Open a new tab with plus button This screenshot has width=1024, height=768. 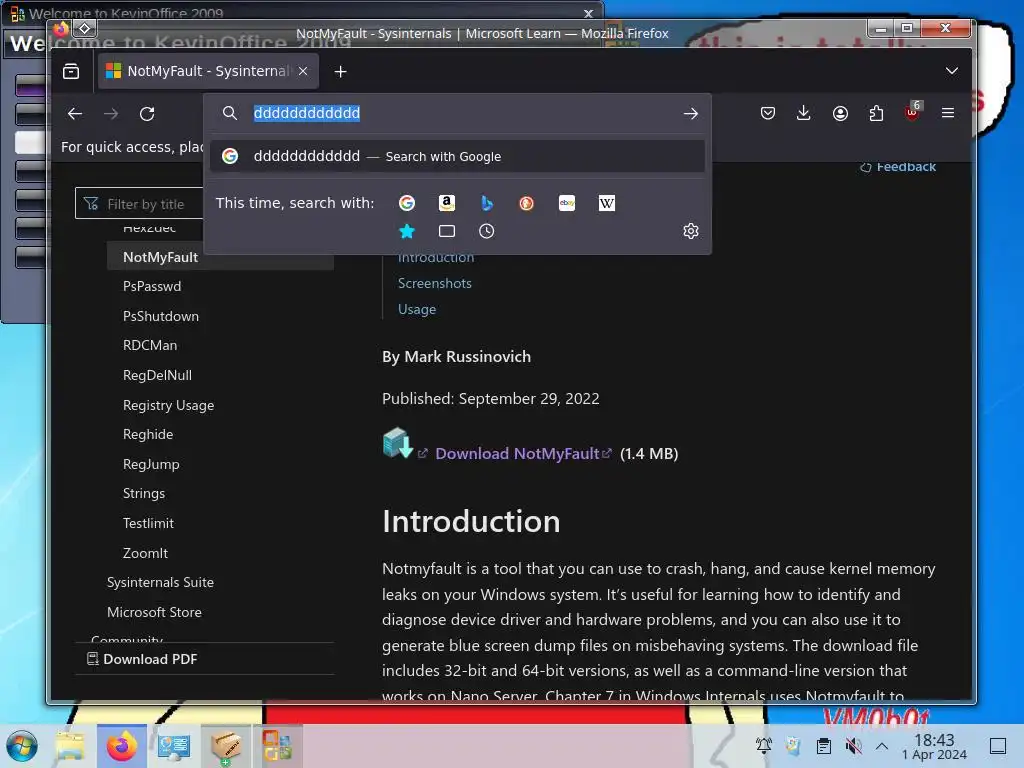click(340, 71)
